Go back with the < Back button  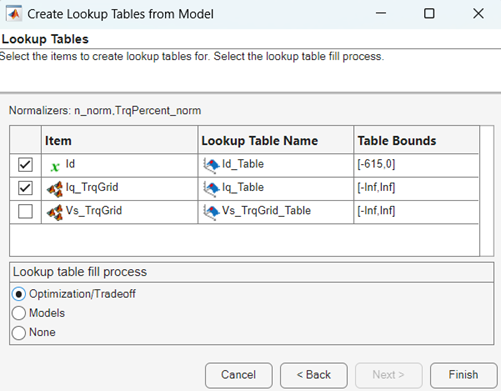[x=314, y=375]
